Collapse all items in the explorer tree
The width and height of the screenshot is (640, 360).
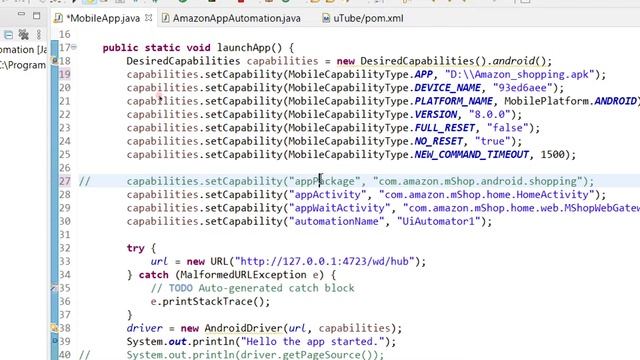[9, 35]
